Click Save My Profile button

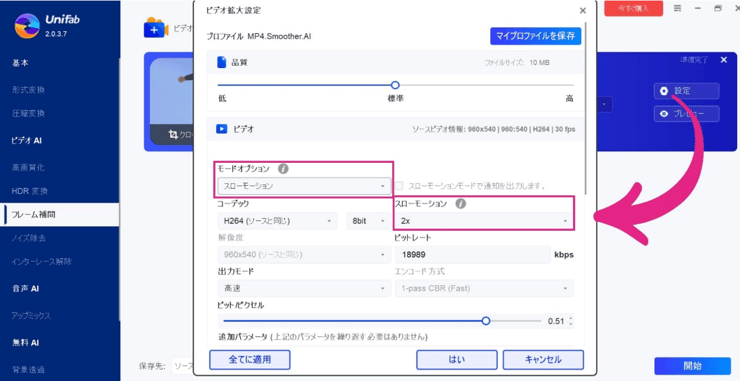coord(536,36)
